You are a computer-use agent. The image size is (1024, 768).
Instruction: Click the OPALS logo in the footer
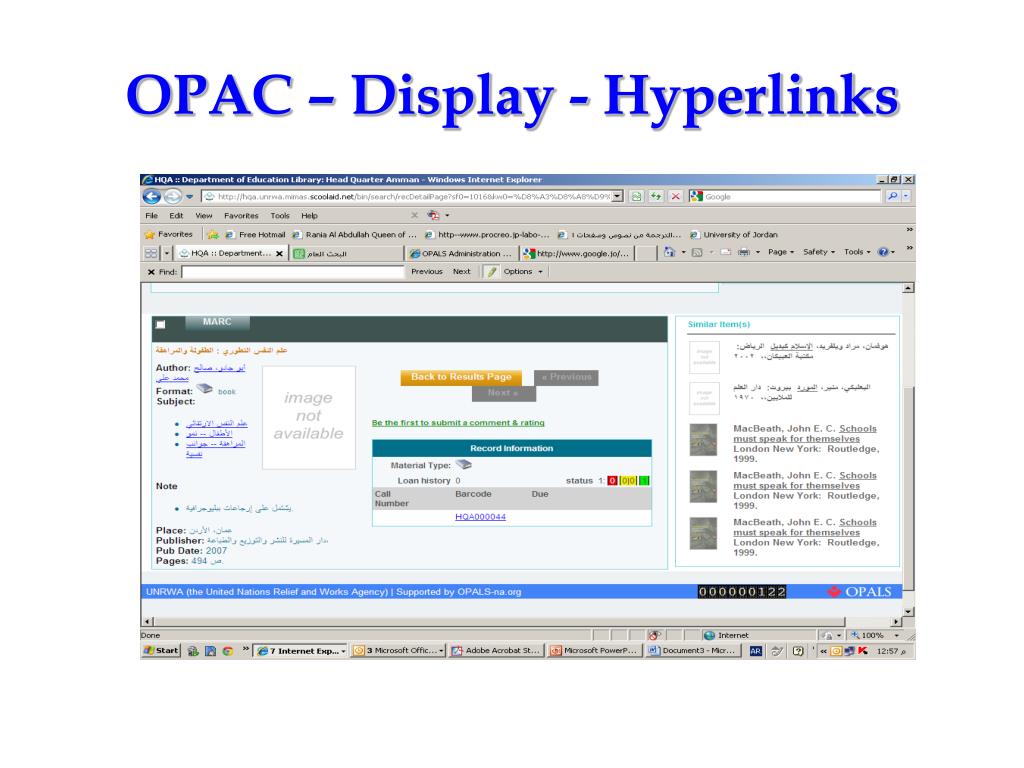click(858, 592)
